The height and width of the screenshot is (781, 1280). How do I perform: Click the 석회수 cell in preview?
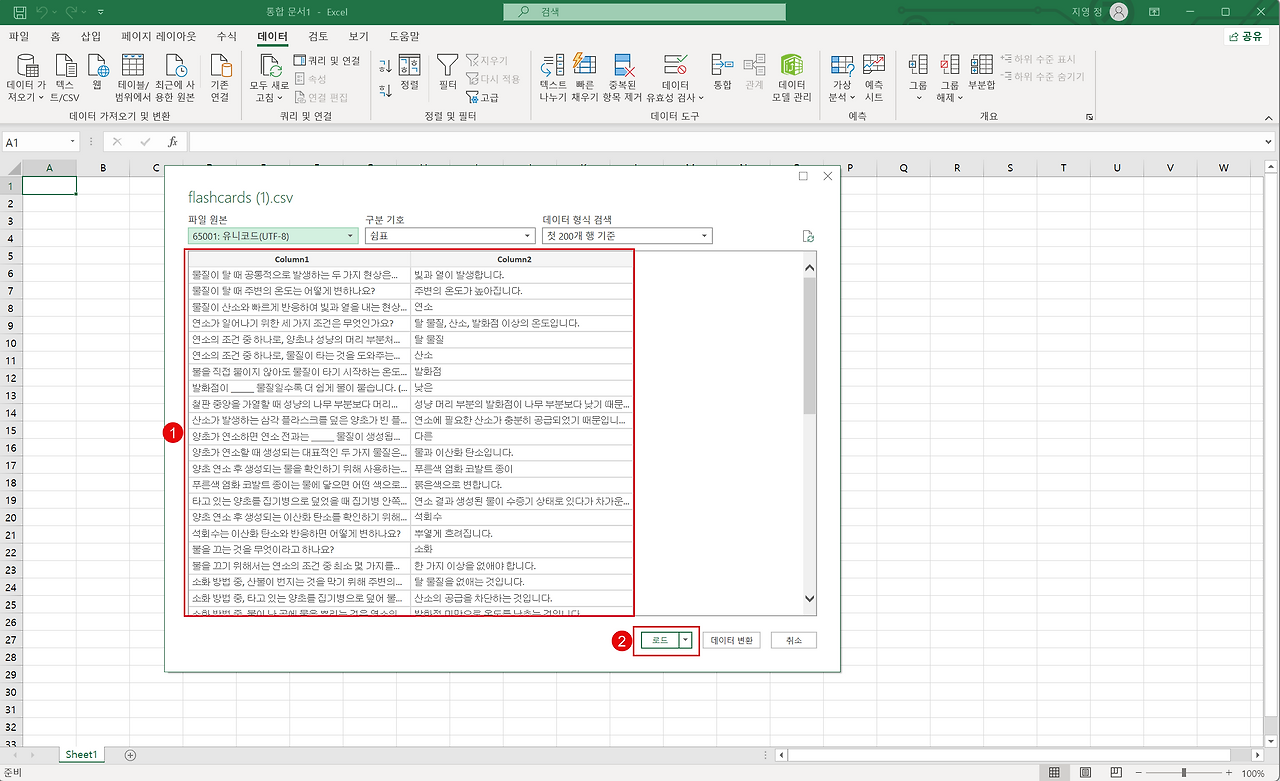tap(521, 517)
